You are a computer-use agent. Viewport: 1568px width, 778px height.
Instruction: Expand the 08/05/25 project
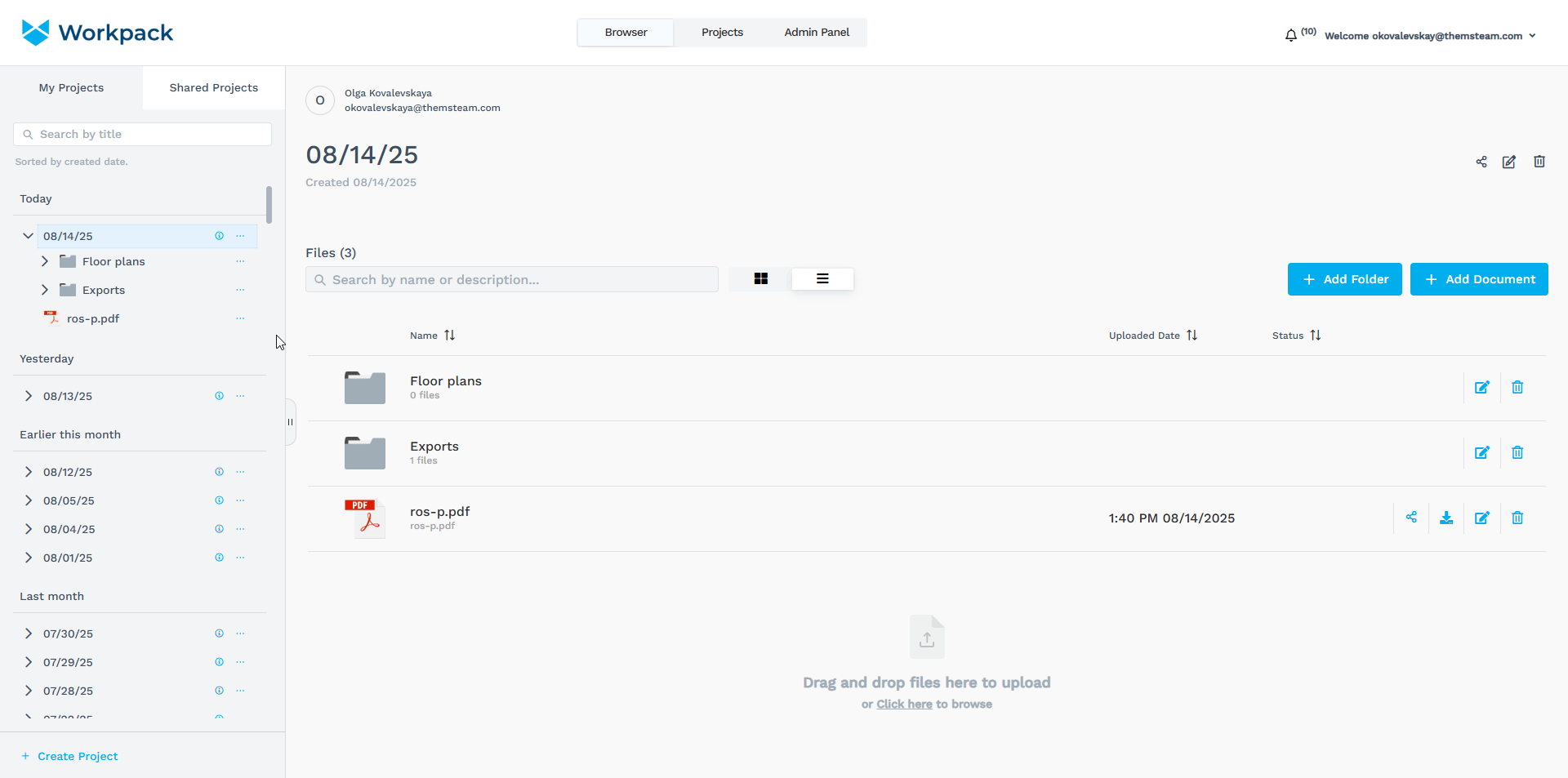pos(29,500)
